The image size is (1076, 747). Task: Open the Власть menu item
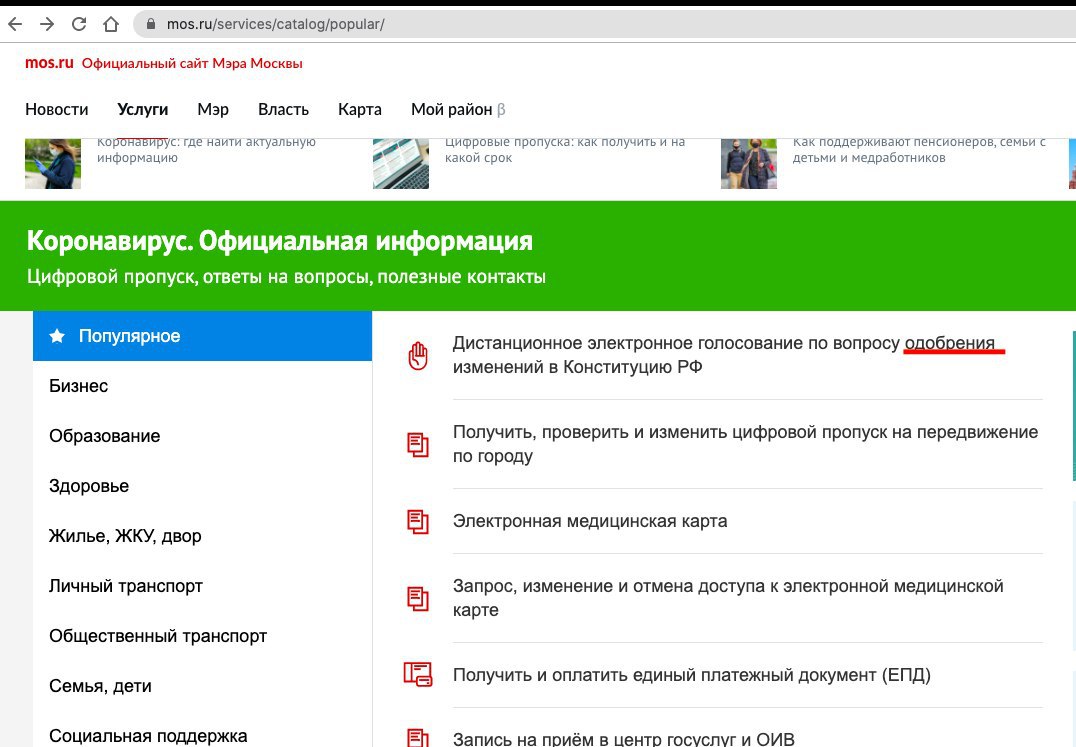[283, 110]
